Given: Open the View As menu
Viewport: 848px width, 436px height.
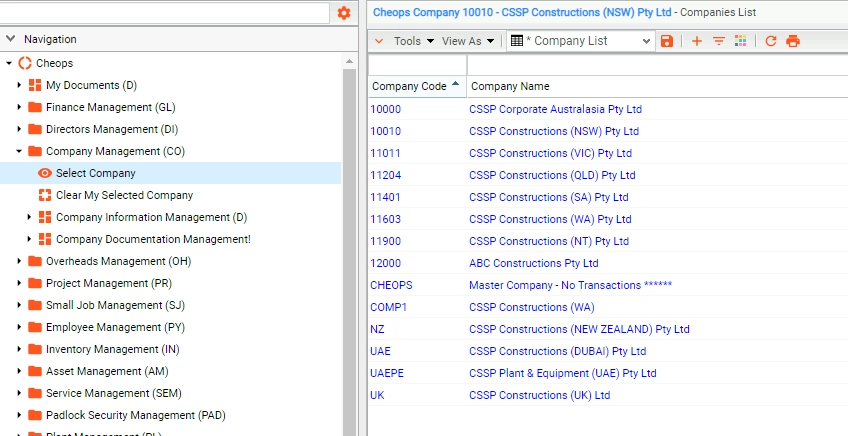Looking at the screenshot, I should (x=468, y=41).
